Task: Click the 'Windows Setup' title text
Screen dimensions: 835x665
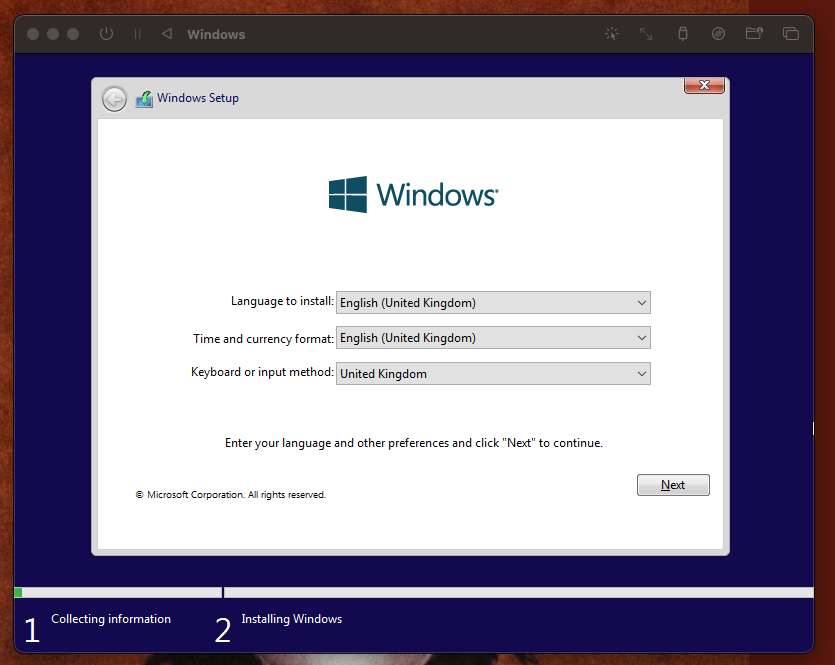Action: [x=198, y=98]
